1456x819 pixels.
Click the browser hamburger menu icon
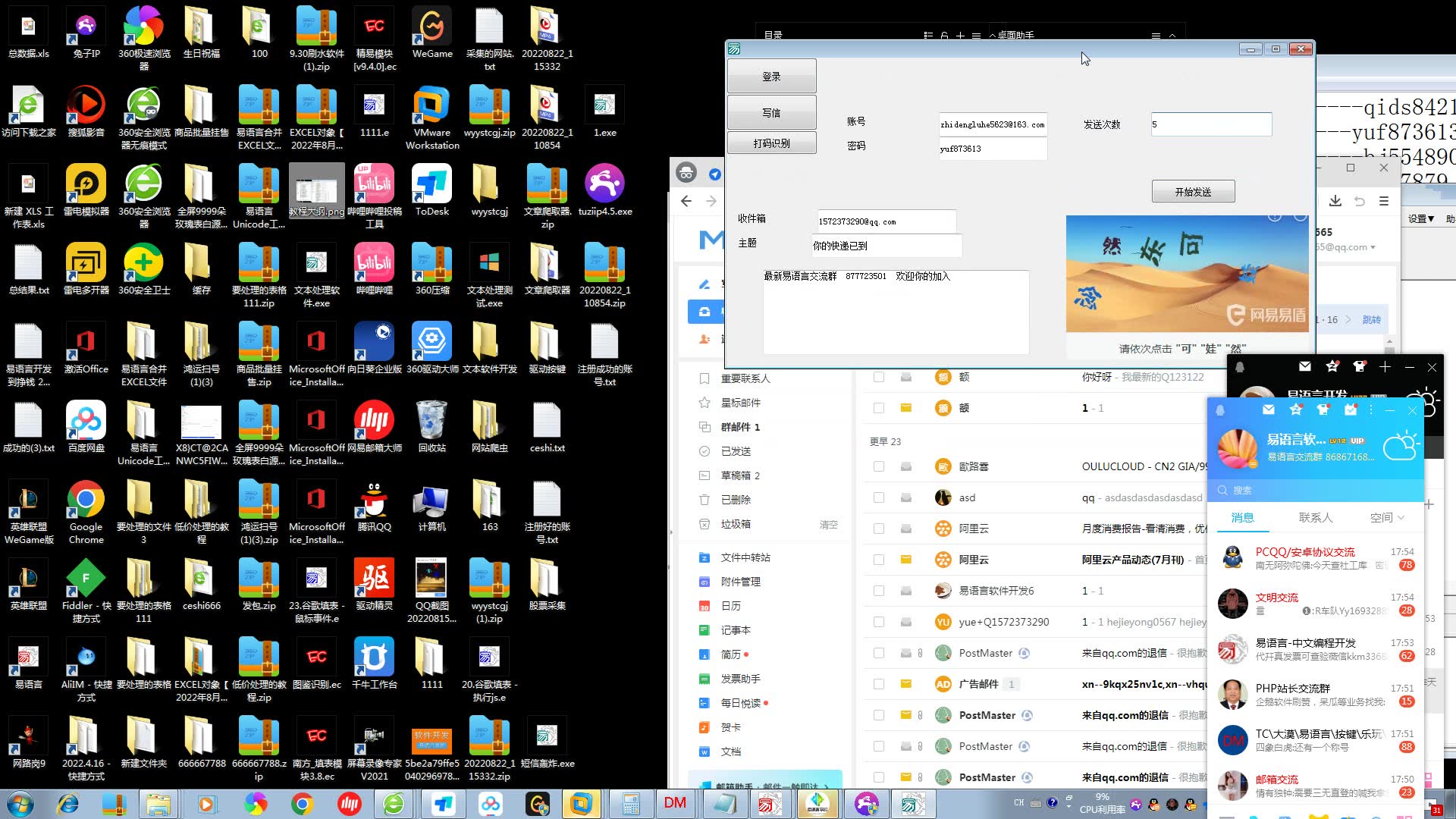click(1384, 201)
